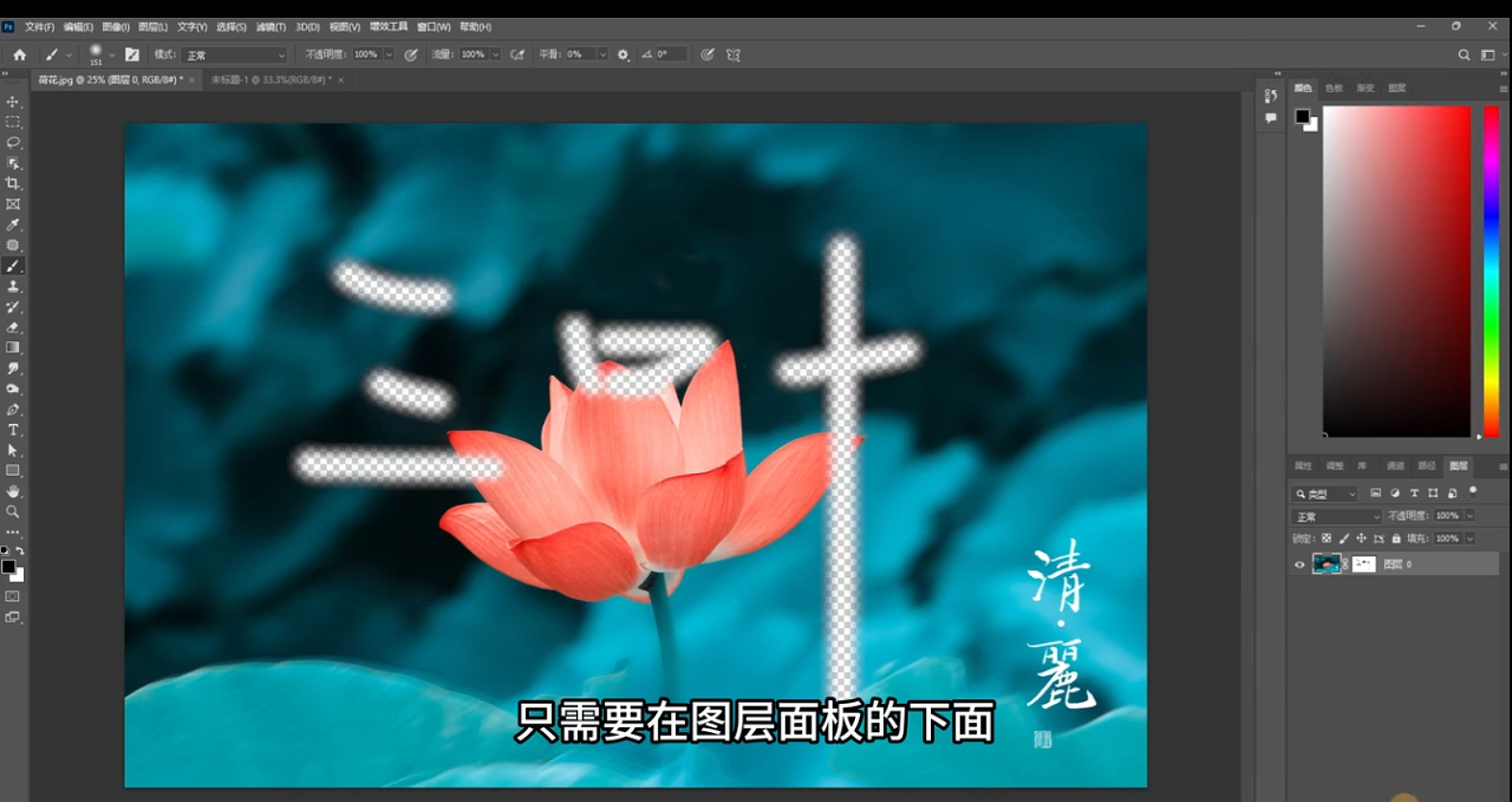Image resolution: width=1512 pixels, height=802 pixels.
Task: Pick the Eyedropper tool
Action: (x=13, y=225)
